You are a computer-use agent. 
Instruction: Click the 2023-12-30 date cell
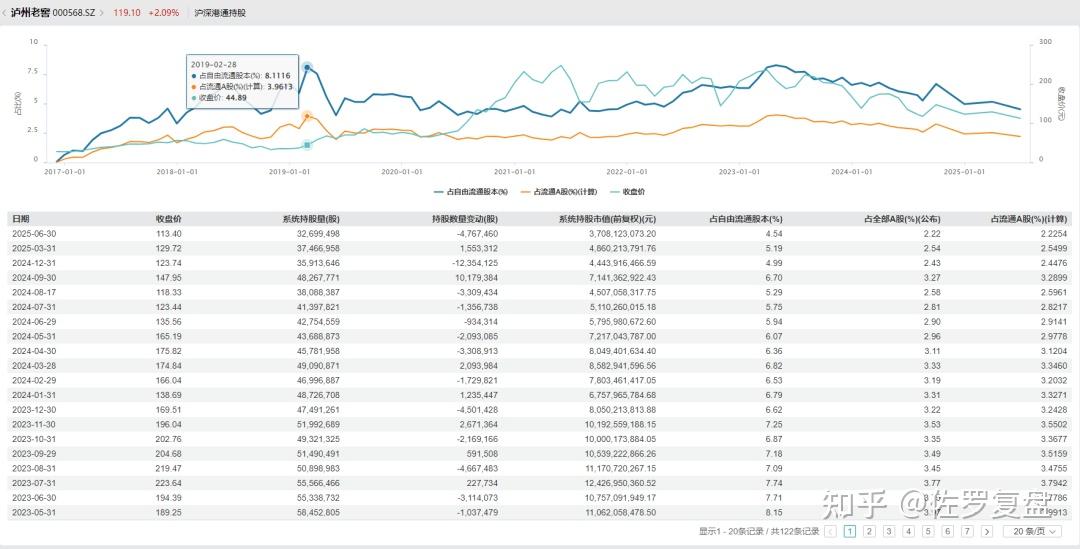[34, 410]
